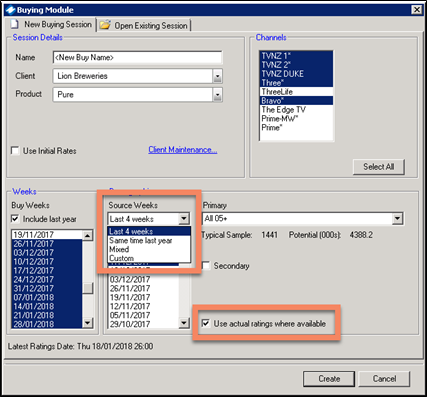Toggle the Include last year checkbox
427x397 pixels.
pyautogui.click(x=15, y=219)
